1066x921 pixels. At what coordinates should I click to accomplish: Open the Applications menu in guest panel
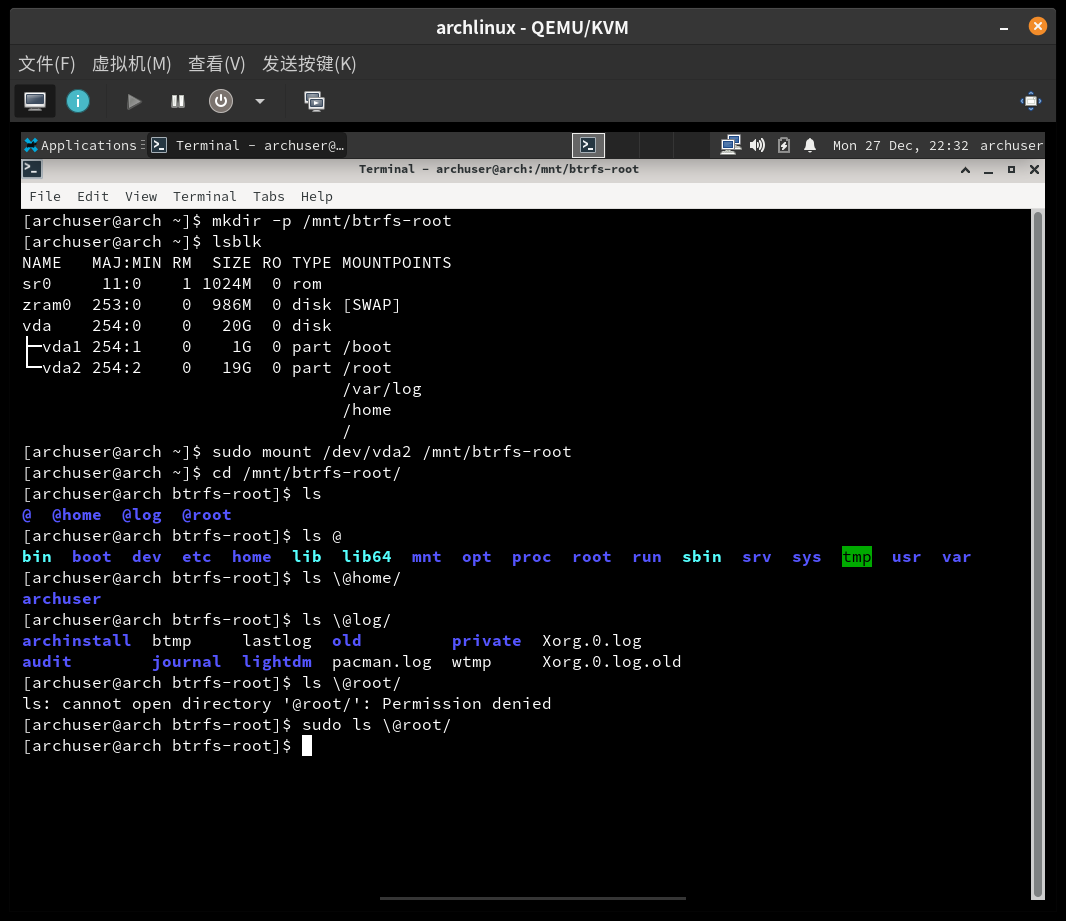click(x=84, y=145)
